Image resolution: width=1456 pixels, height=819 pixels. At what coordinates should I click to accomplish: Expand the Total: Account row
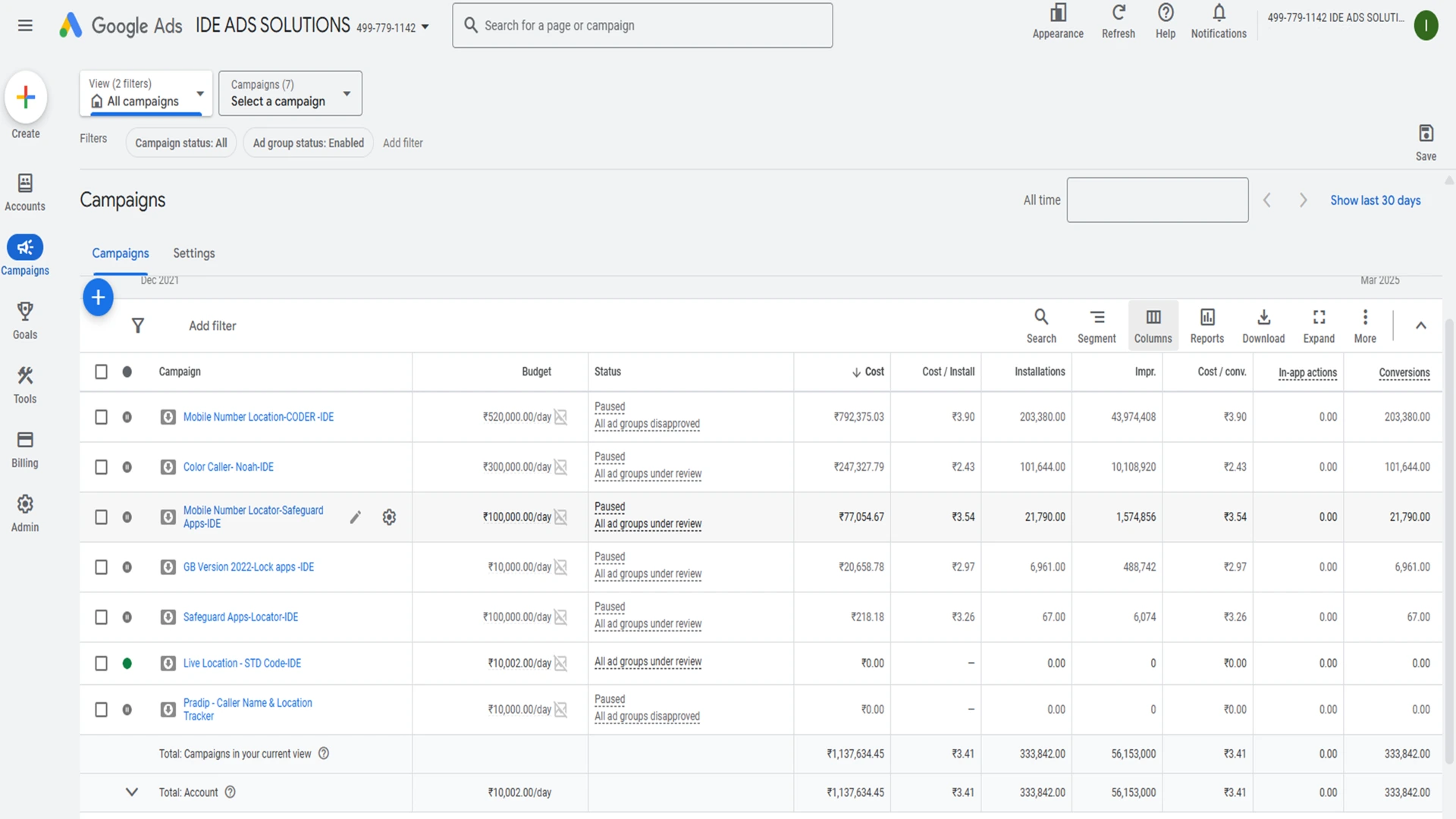coord(131,792)
